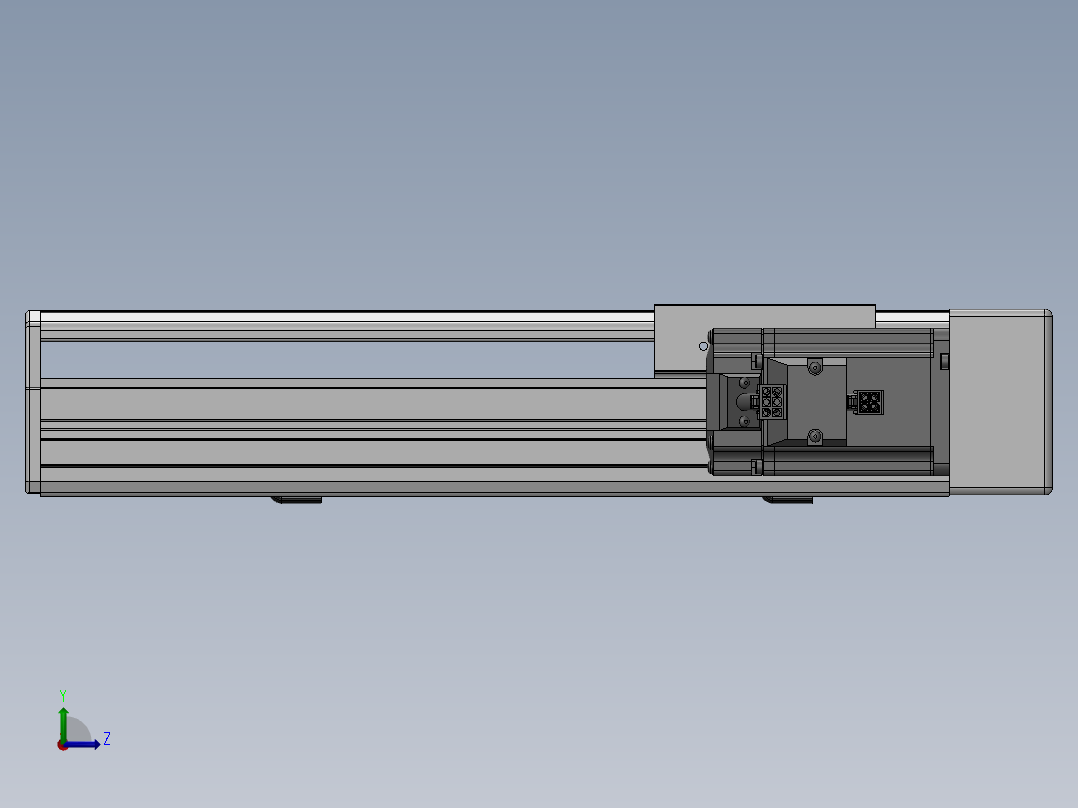Click the green Y axis arrow on triad
Image resolution: width=1078 pixels, height=808 pixels.
pos(63,720)
